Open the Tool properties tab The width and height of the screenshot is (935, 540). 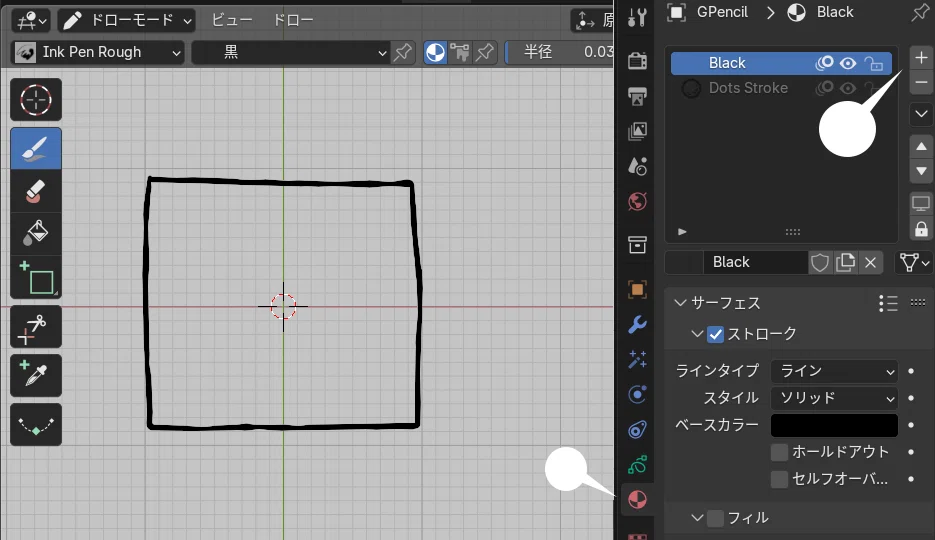pyautogui.click(x=637, y=18)
